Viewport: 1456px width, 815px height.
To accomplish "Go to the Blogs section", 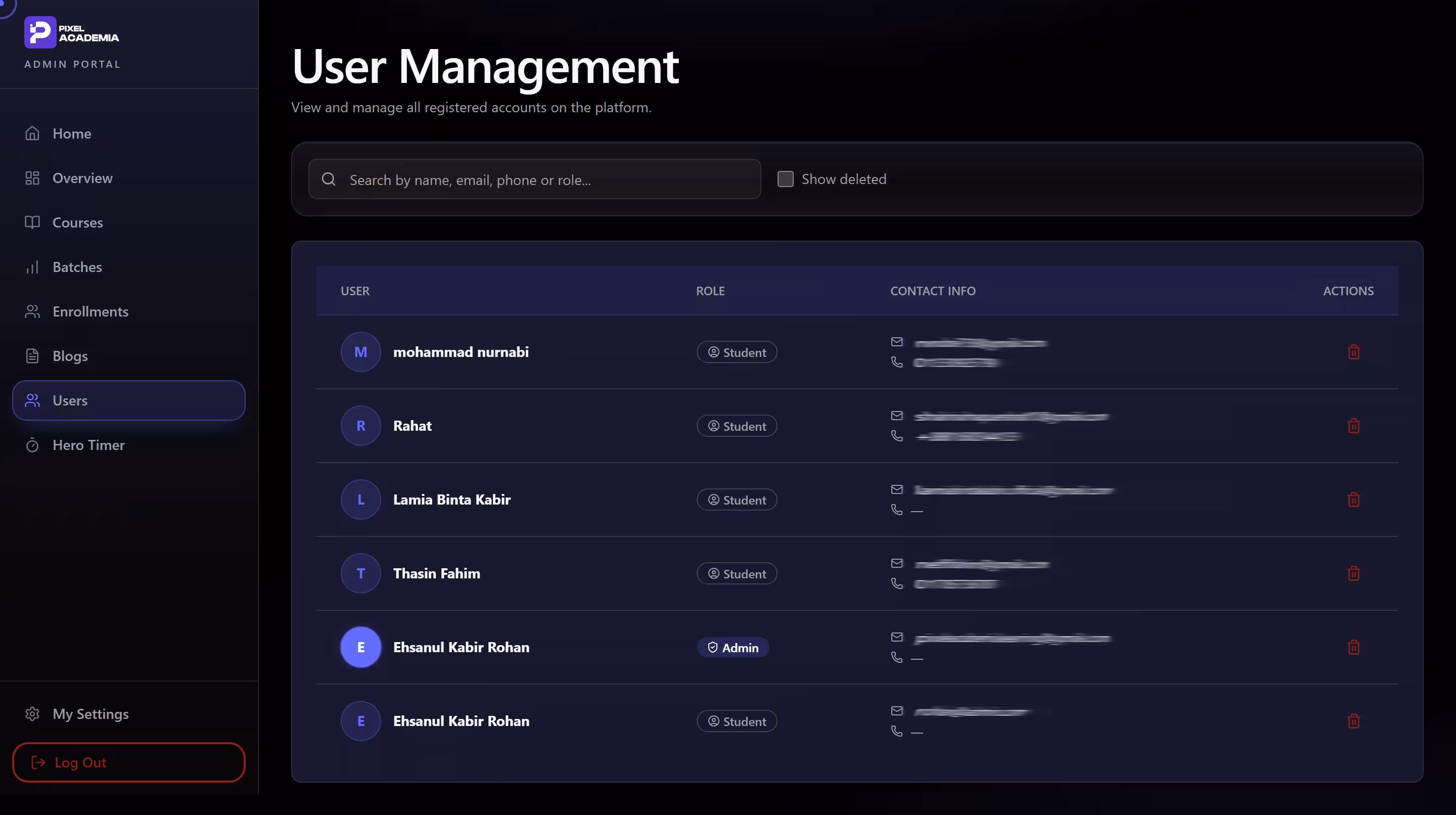I will pyautogui.click(x=129, y=356).
